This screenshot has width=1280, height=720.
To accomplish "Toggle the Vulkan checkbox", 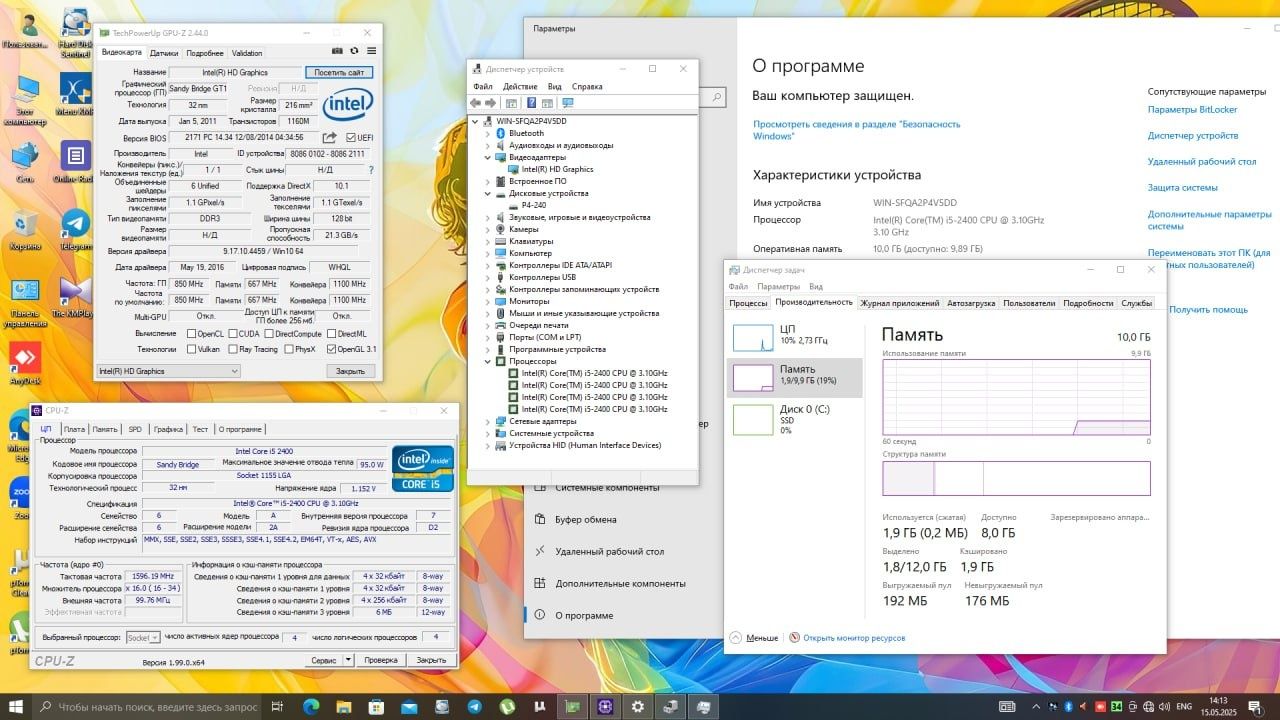I will coord(191,349).
